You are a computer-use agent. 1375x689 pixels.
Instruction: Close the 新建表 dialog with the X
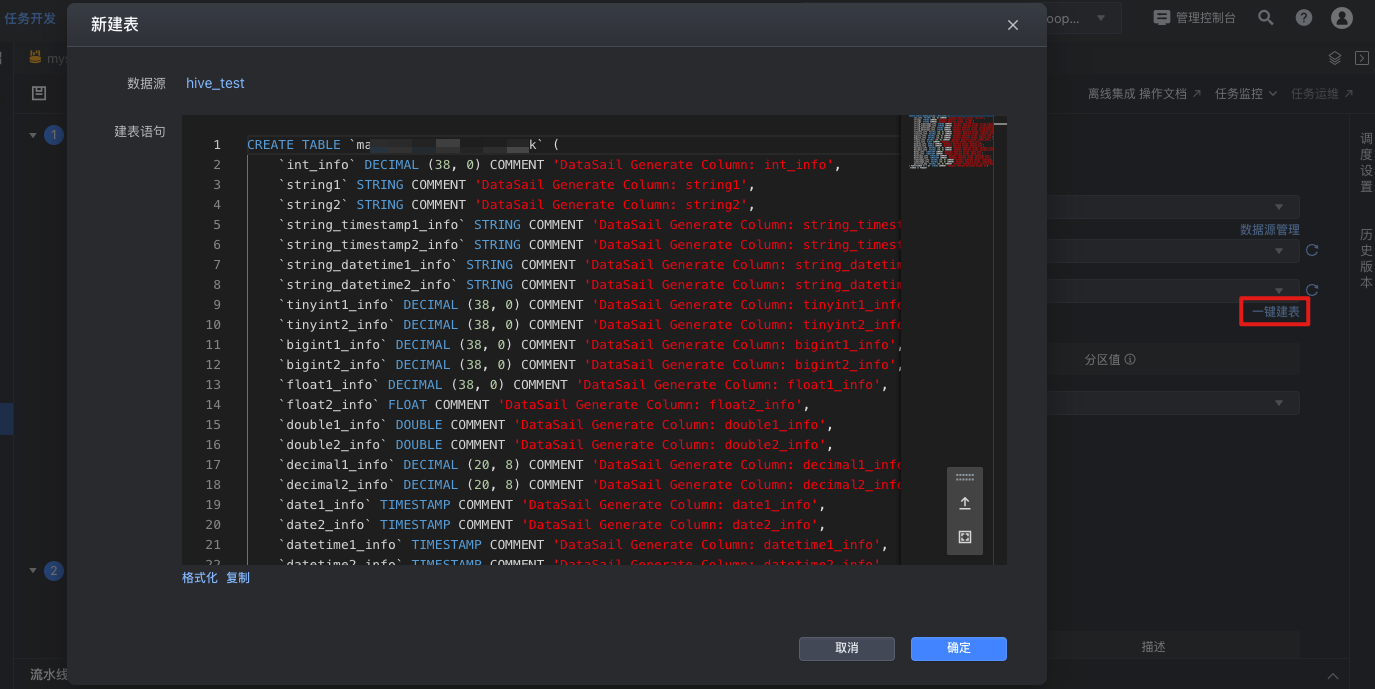tap(1013, 25)
